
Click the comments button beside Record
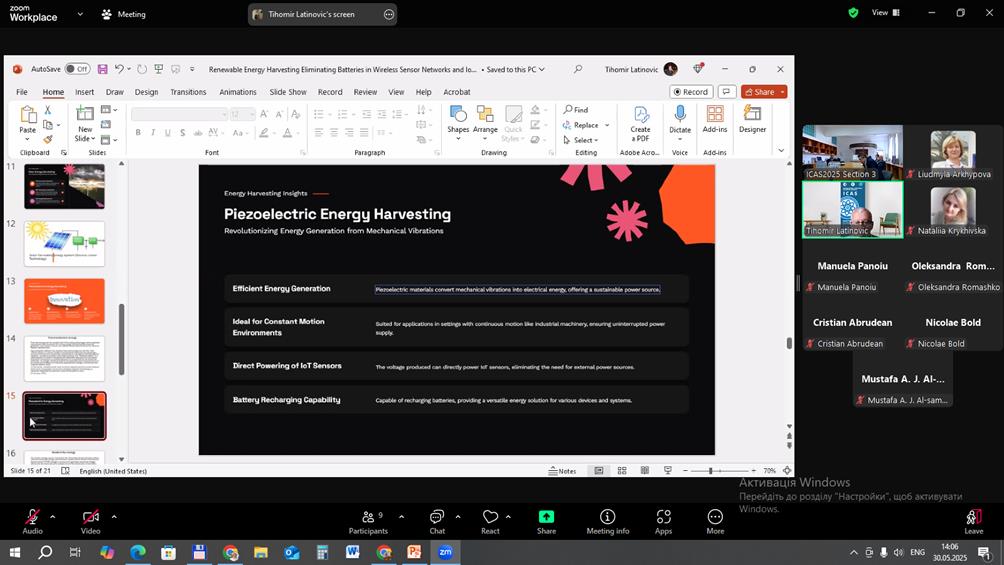pos(726,92)
